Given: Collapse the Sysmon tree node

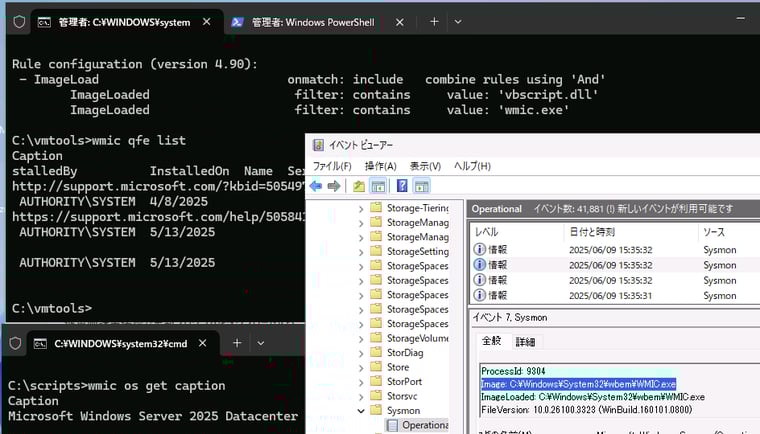Looking at the screenshot, I should point(361,411).
